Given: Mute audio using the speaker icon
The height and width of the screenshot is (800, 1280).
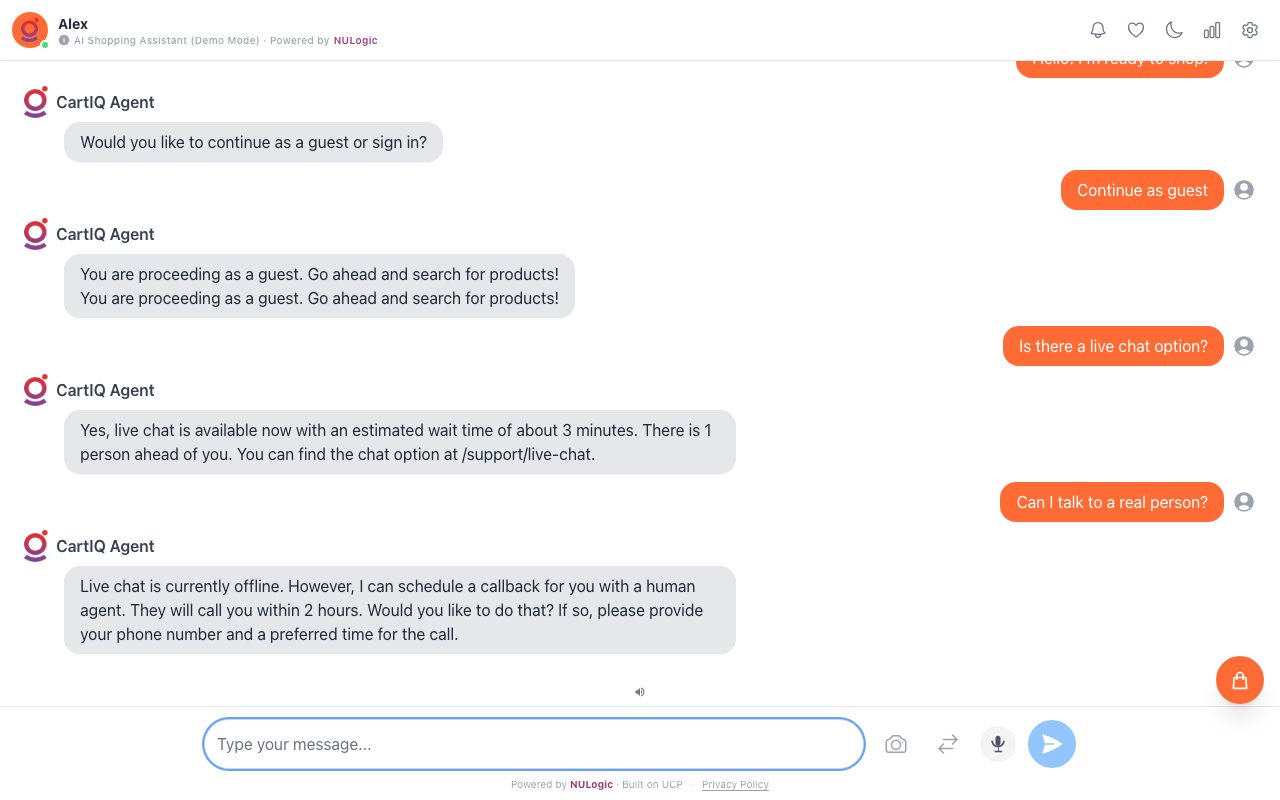Looking at the screenshot, I should [x=640, y=691].
